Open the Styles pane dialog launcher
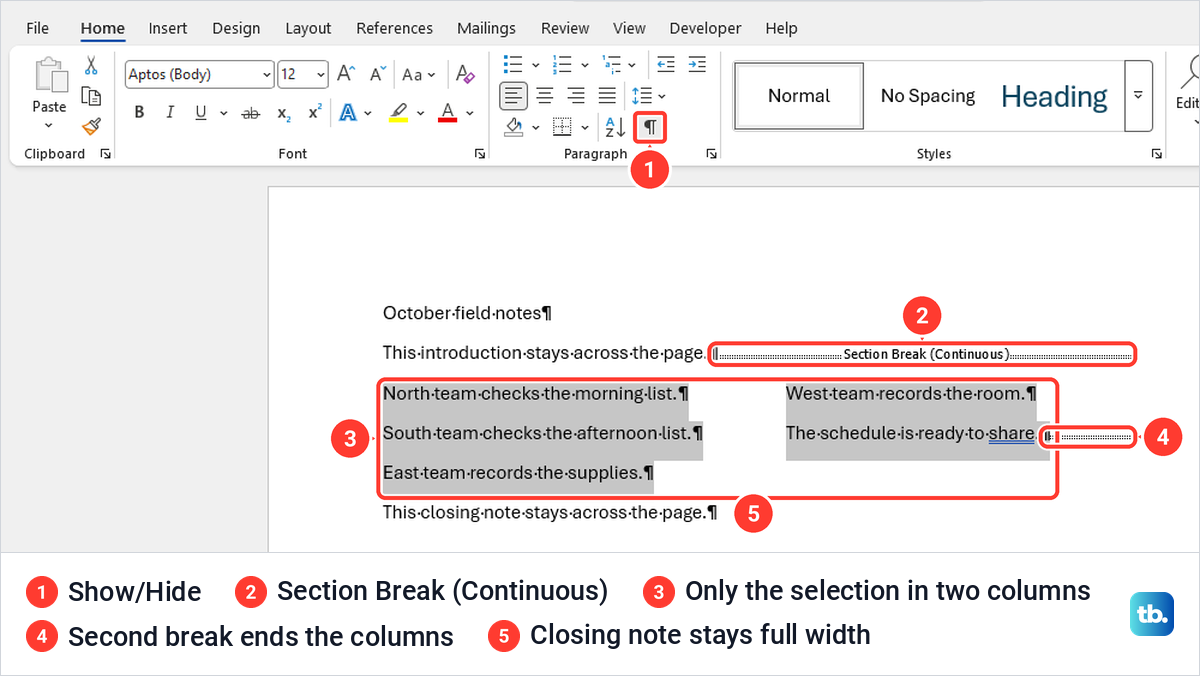Screen dimensions: 1200x676 (1157, 154)
